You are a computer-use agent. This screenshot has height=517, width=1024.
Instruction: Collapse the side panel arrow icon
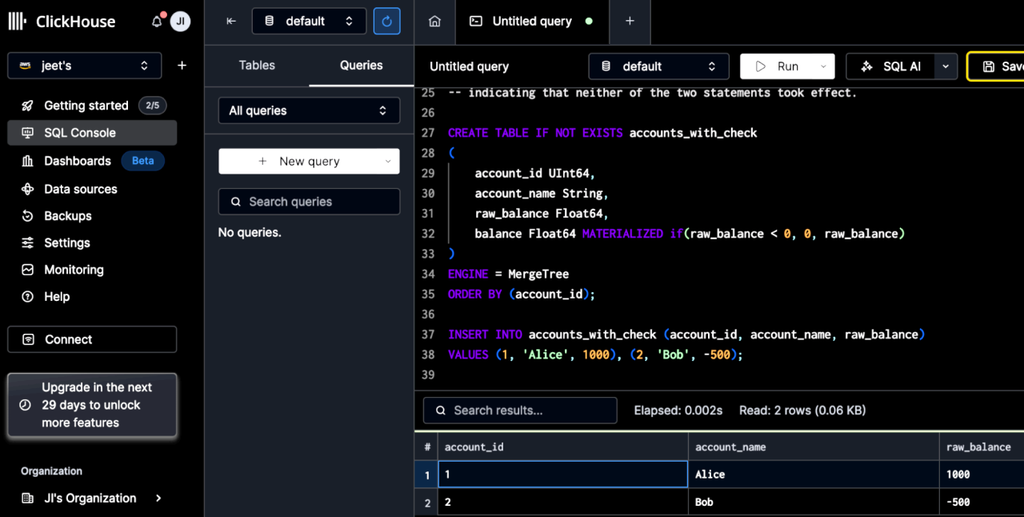click(231, 21)
